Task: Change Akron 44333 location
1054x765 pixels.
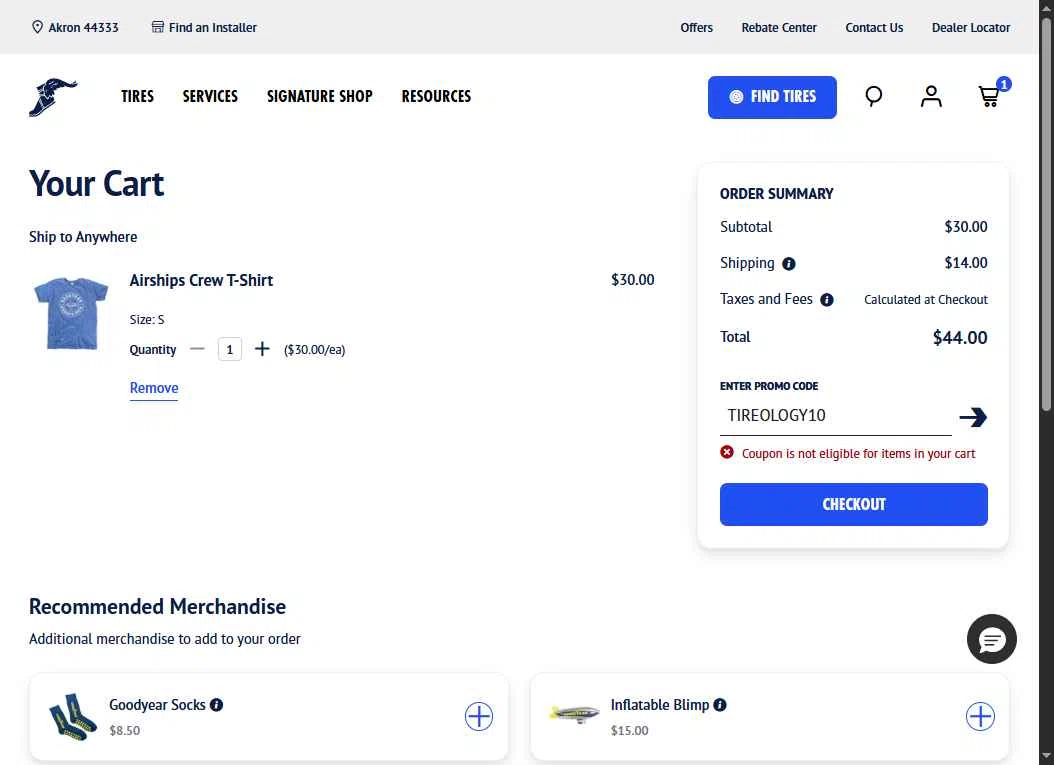Action: pyautogui.click(x=75, y=28)
